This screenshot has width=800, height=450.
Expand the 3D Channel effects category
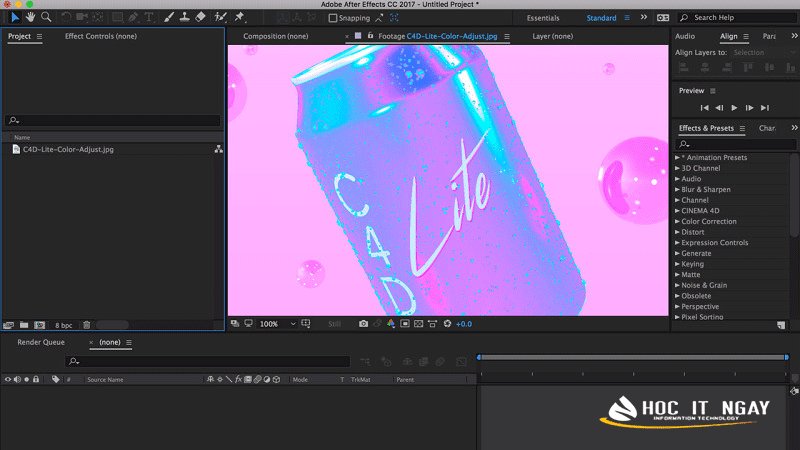pos(678,168)
